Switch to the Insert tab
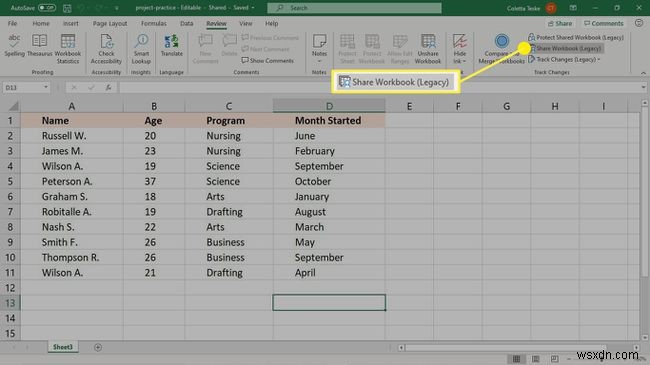Viewport: 650px width, 365px height. click(70, 24)
